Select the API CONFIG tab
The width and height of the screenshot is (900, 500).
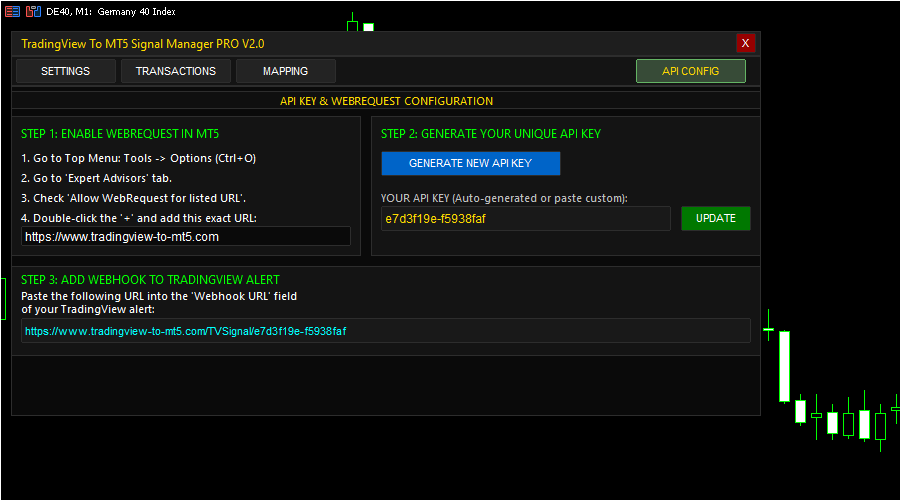[690, 71]
